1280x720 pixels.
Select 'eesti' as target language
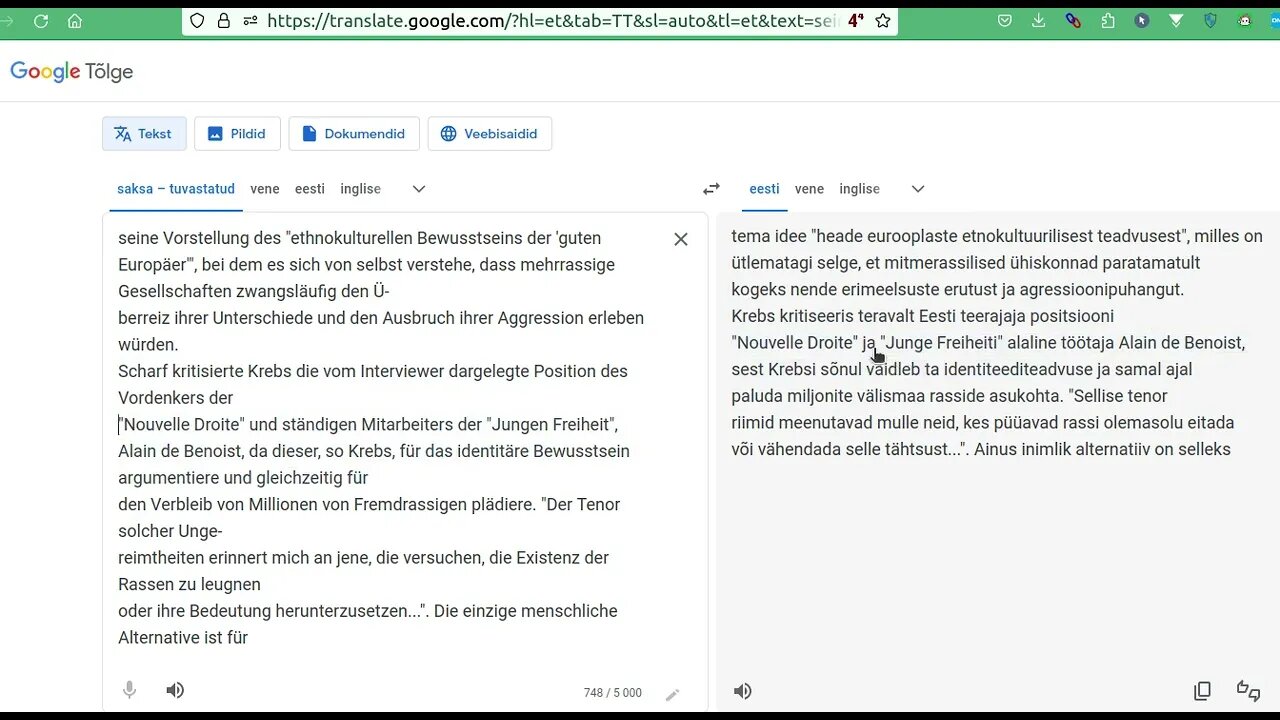pos(764,189)
